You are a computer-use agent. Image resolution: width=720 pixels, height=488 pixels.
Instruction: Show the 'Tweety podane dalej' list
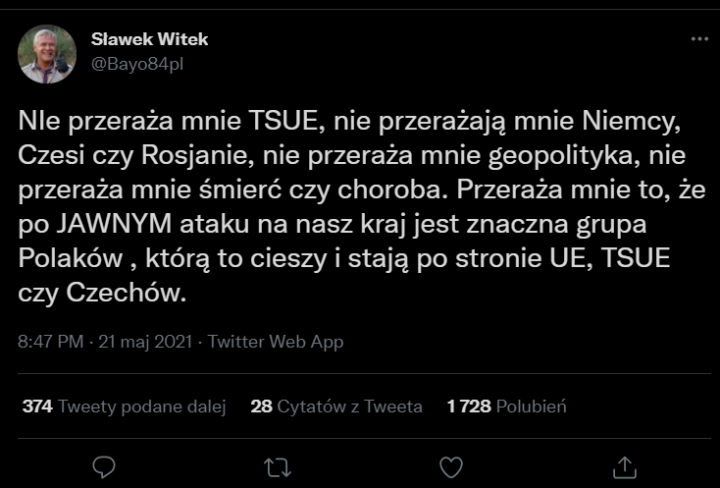tap(142, 407)
